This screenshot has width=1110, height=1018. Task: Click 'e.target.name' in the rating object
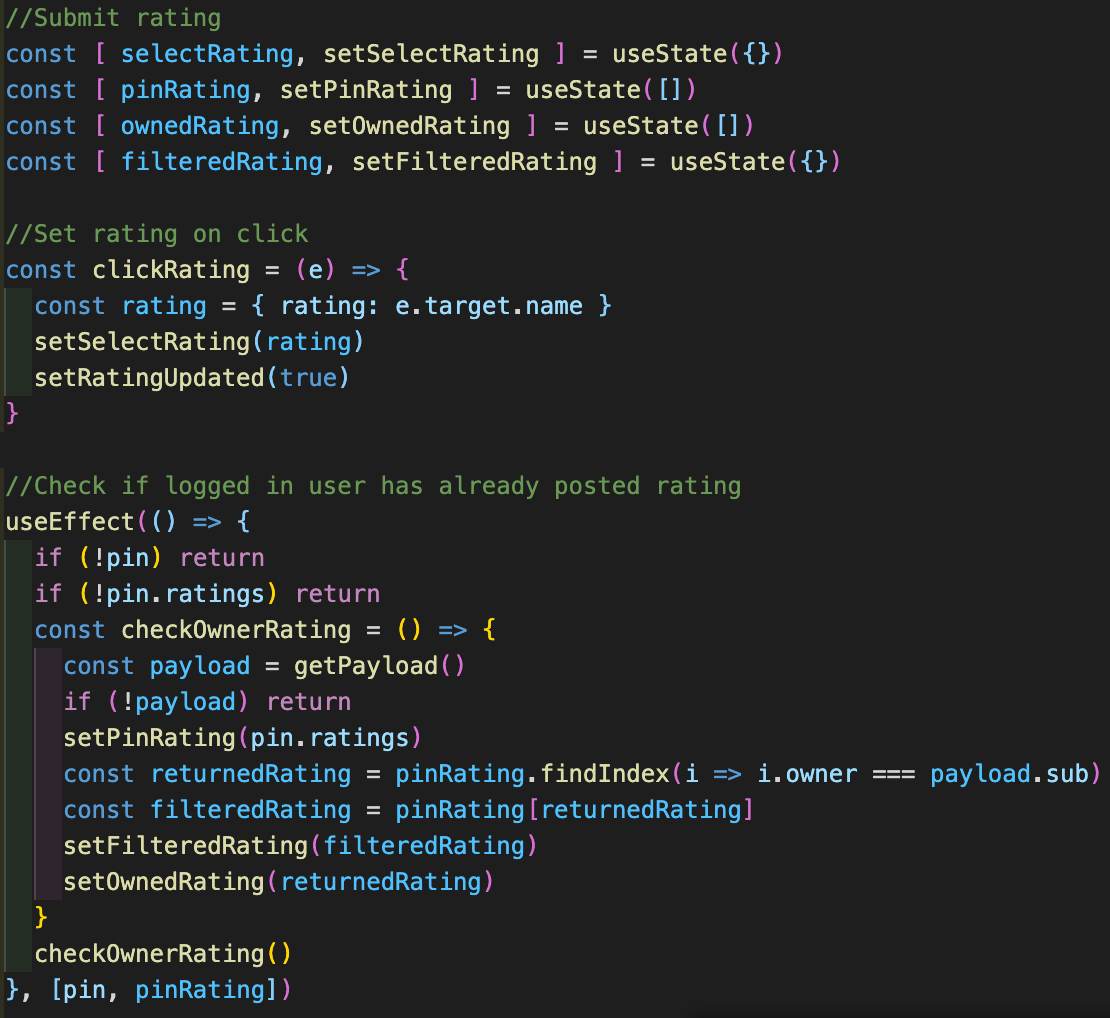488,306
